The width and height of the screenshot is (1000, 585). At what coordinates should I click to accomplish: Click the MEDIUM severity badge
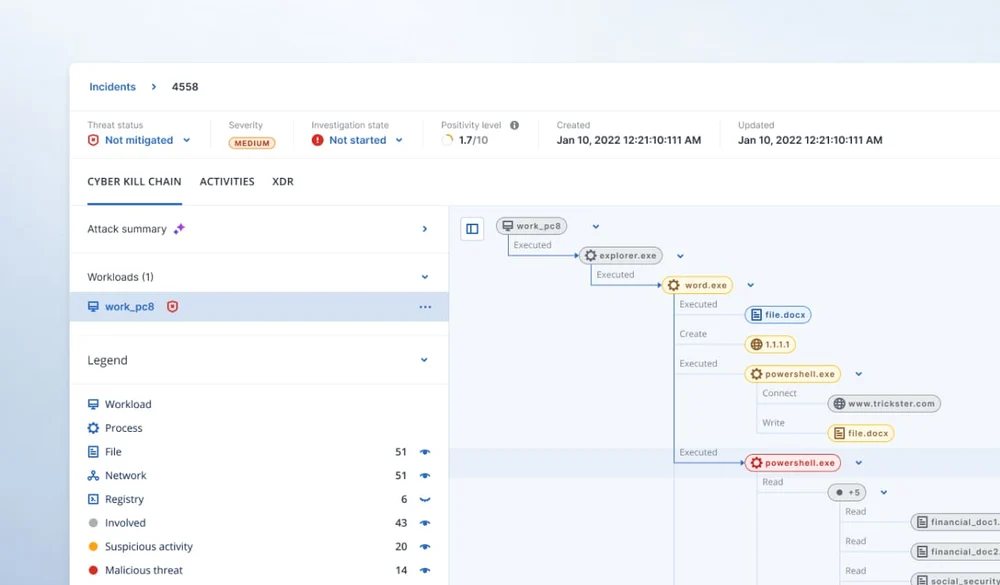(252, 143)
